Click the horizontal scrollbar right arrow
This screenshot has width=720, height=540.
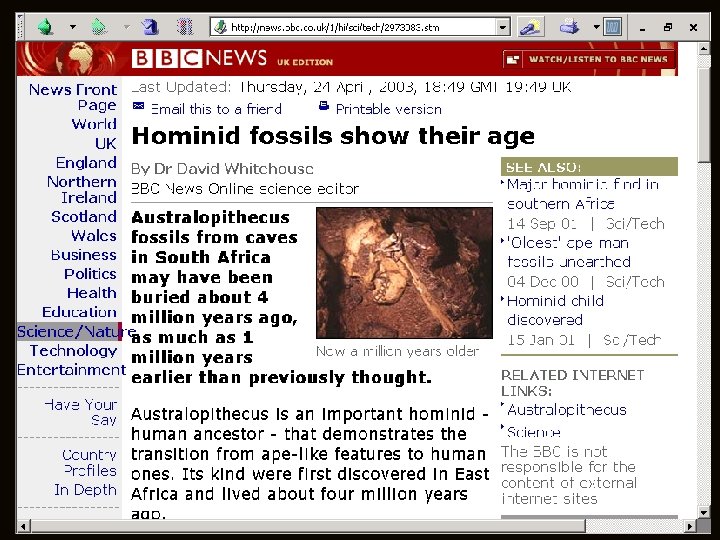click(x=690, y=526)
